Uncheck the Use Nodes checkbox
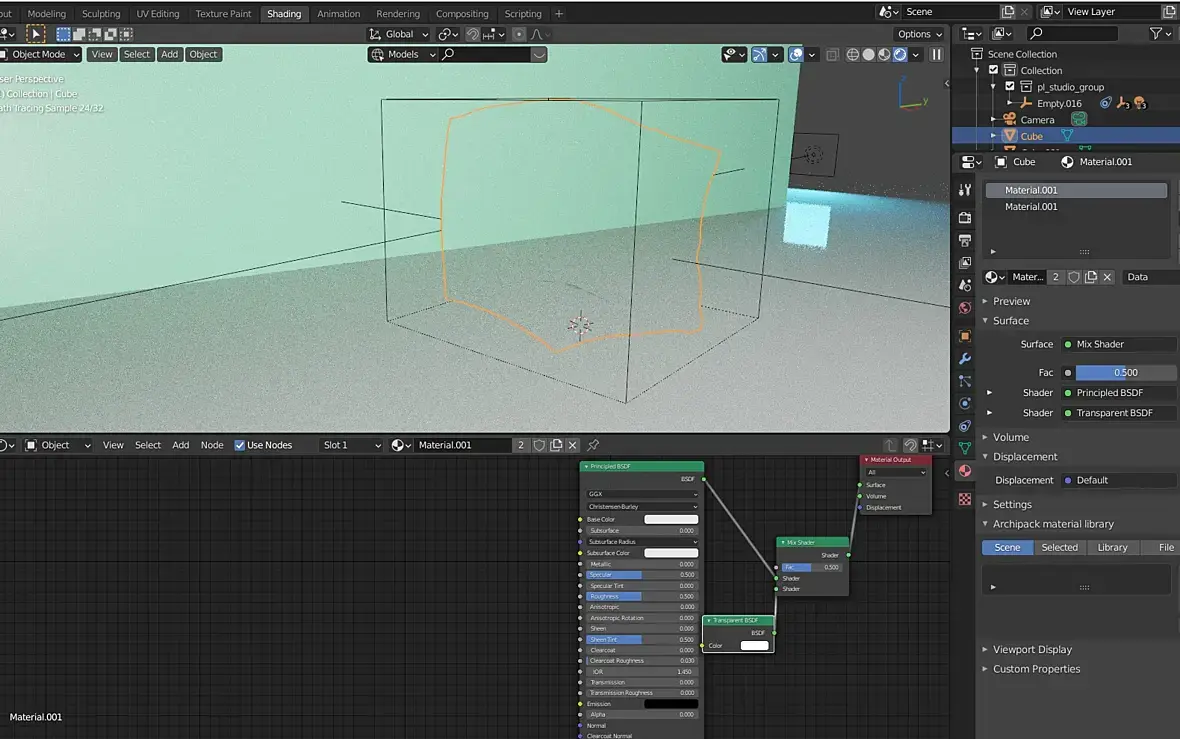Screen dimensions: 1180x739 click(x=240, y=445)
